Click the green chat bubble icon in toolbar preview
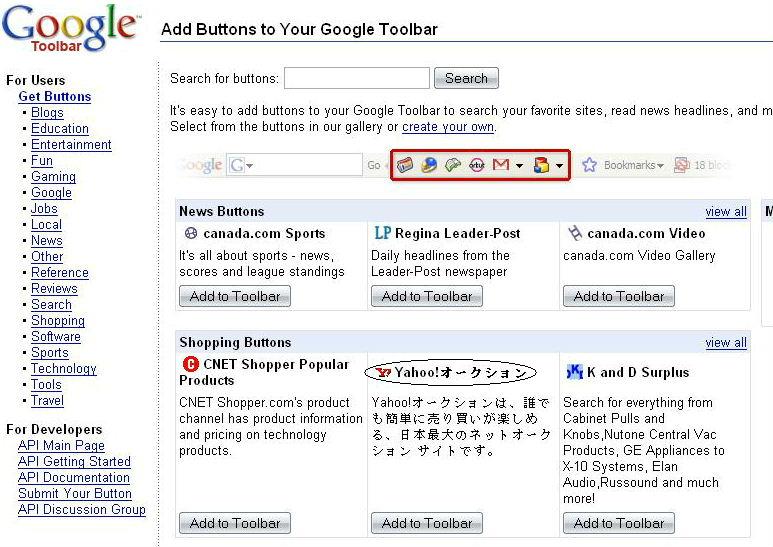Viewport: 773px width, 547px height. (453, 165)
